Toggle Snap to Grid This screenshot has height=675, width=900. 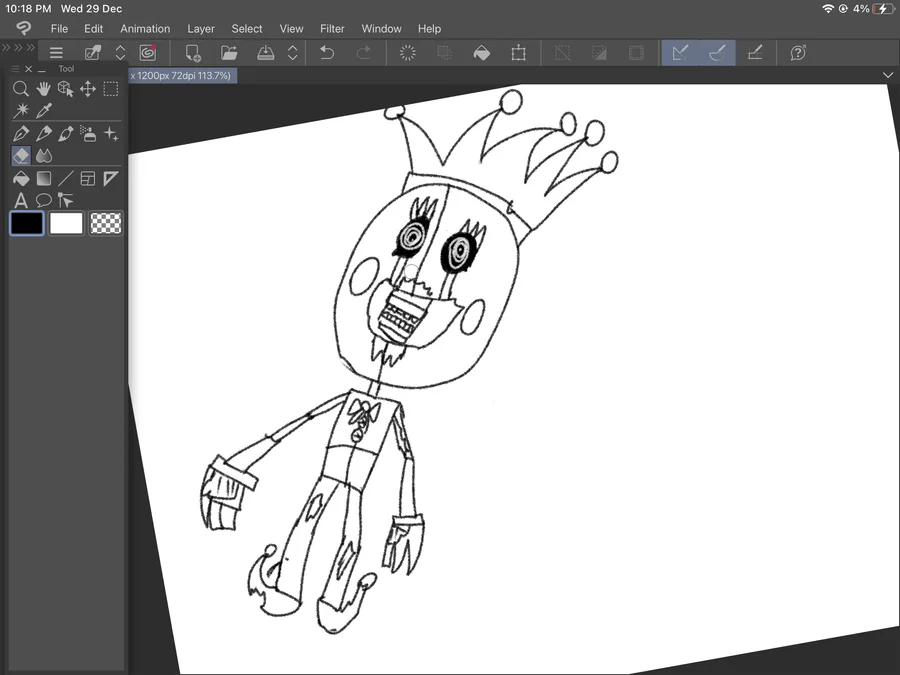[x=755, y=53]
